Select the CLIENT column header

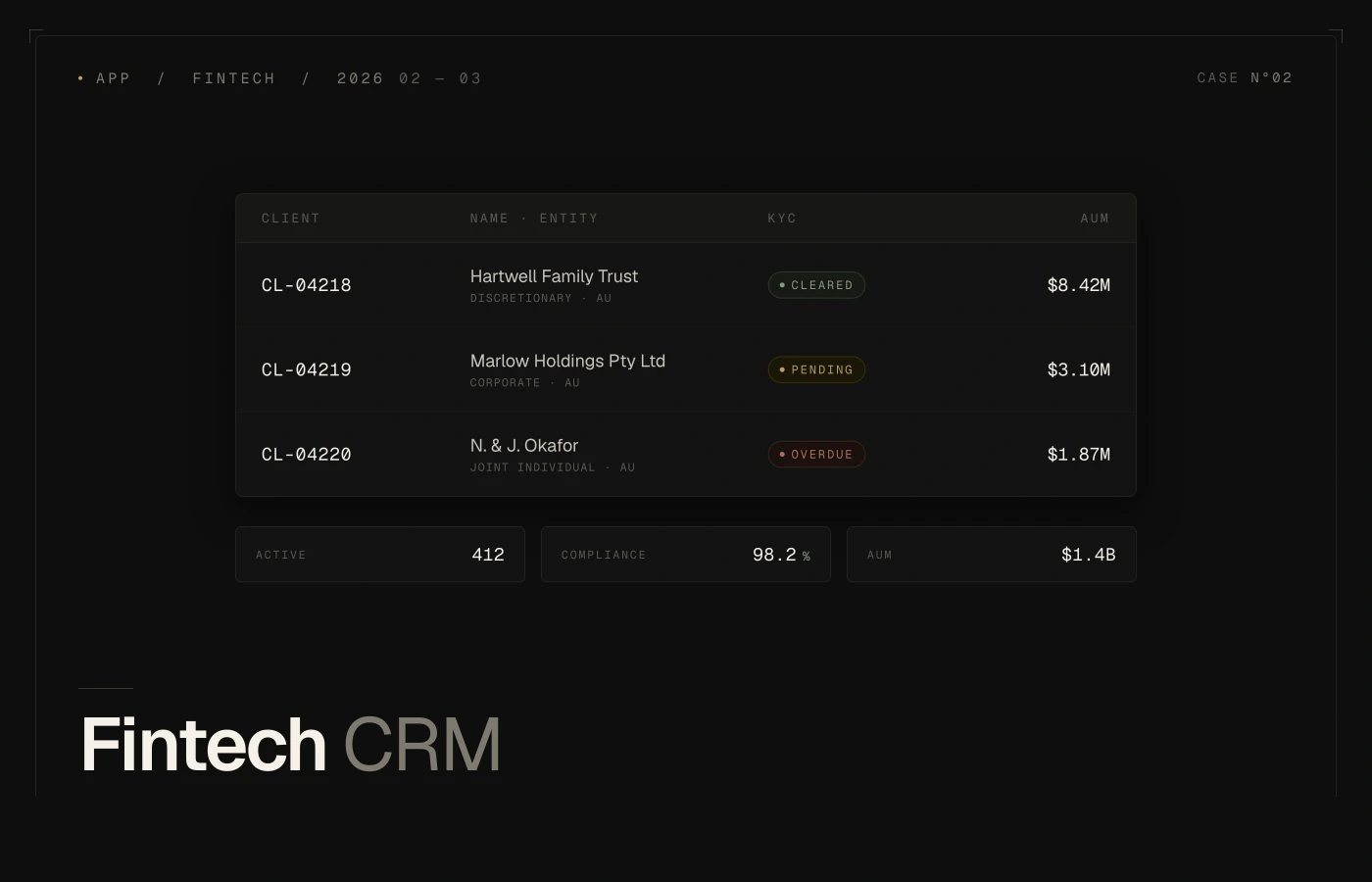291,219
